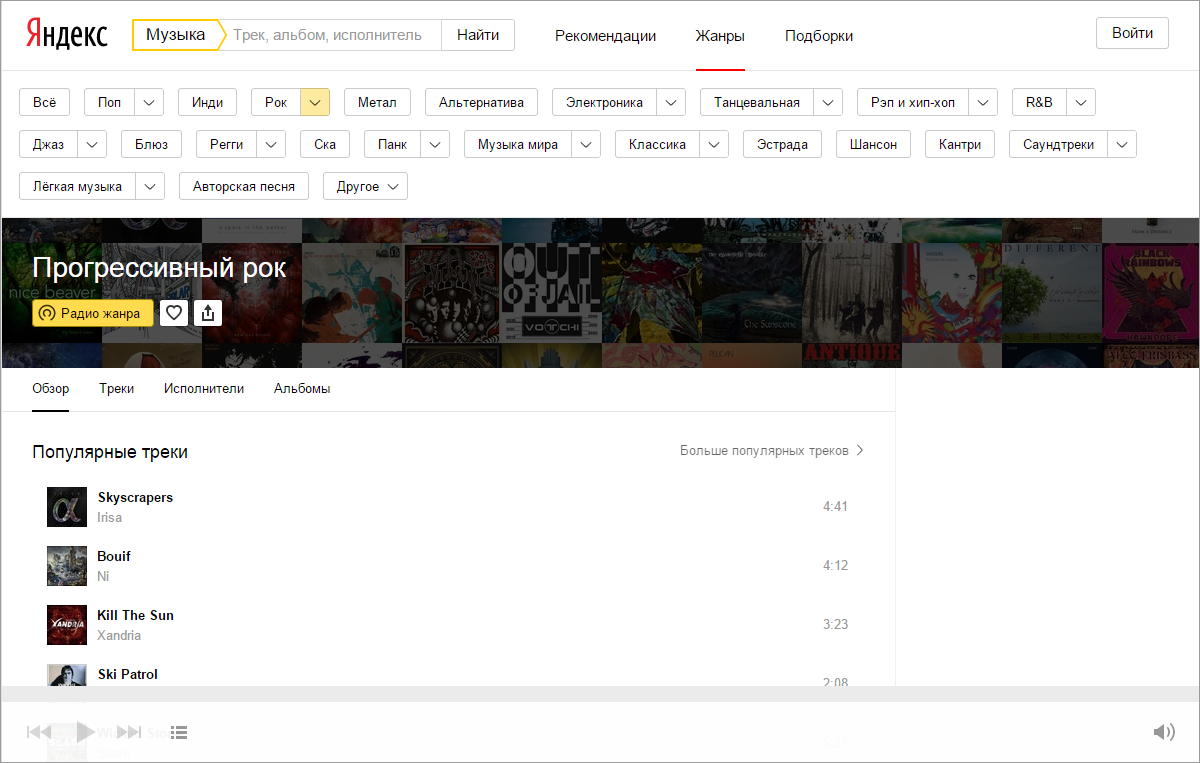Open artist Irisa link
This screenshot has width=1200, height=763.
tap(110, 517)
